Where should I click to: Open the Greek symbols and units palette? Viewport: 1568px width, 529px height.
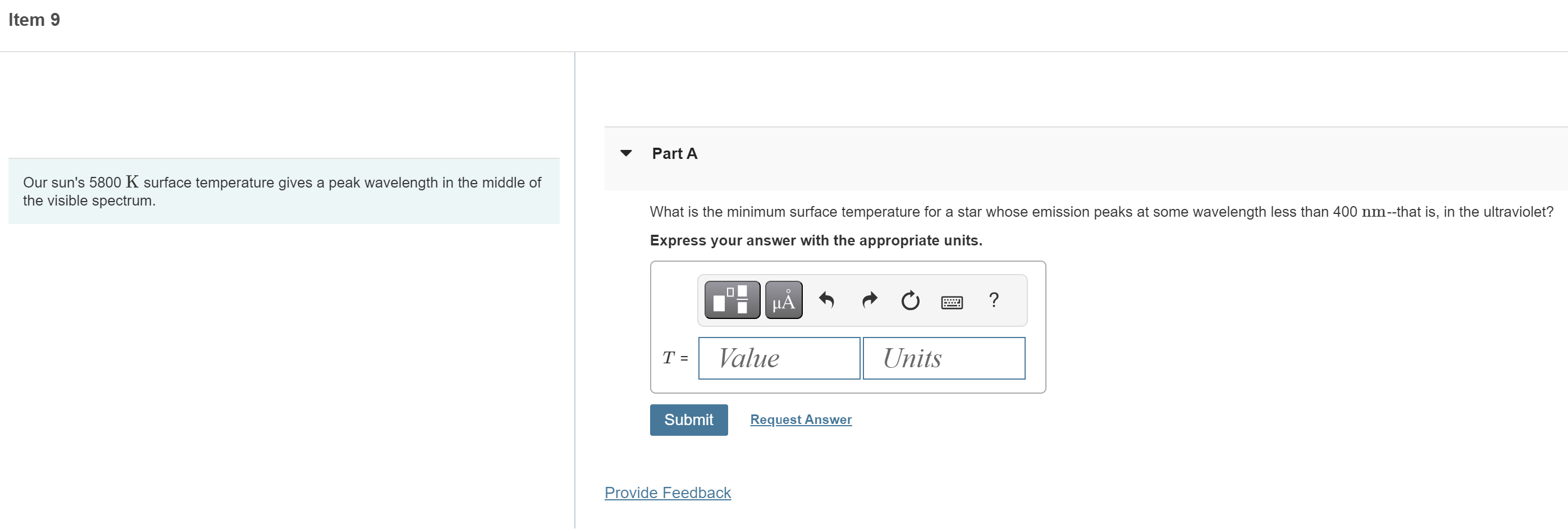point(783,299)
